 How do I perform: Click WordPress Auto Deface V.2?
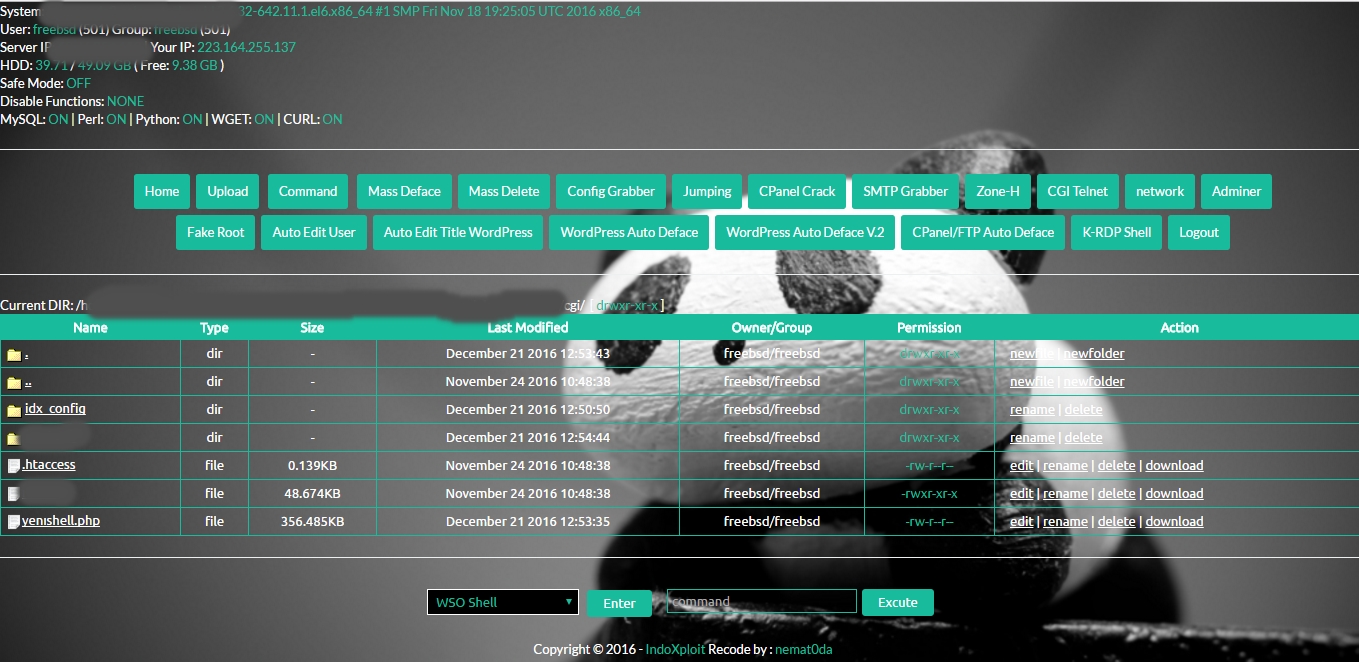tap(805, 232)
